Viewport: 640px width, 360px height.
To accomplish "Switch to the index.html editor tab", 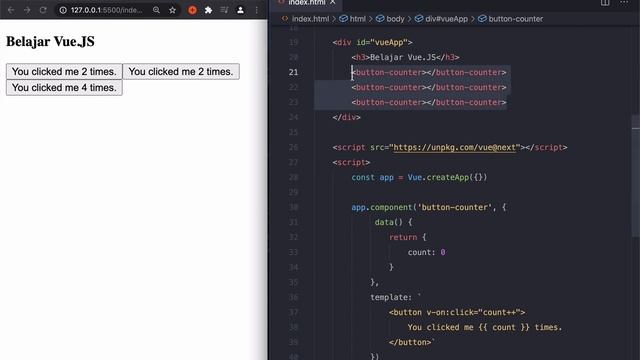I will [306, 3].
